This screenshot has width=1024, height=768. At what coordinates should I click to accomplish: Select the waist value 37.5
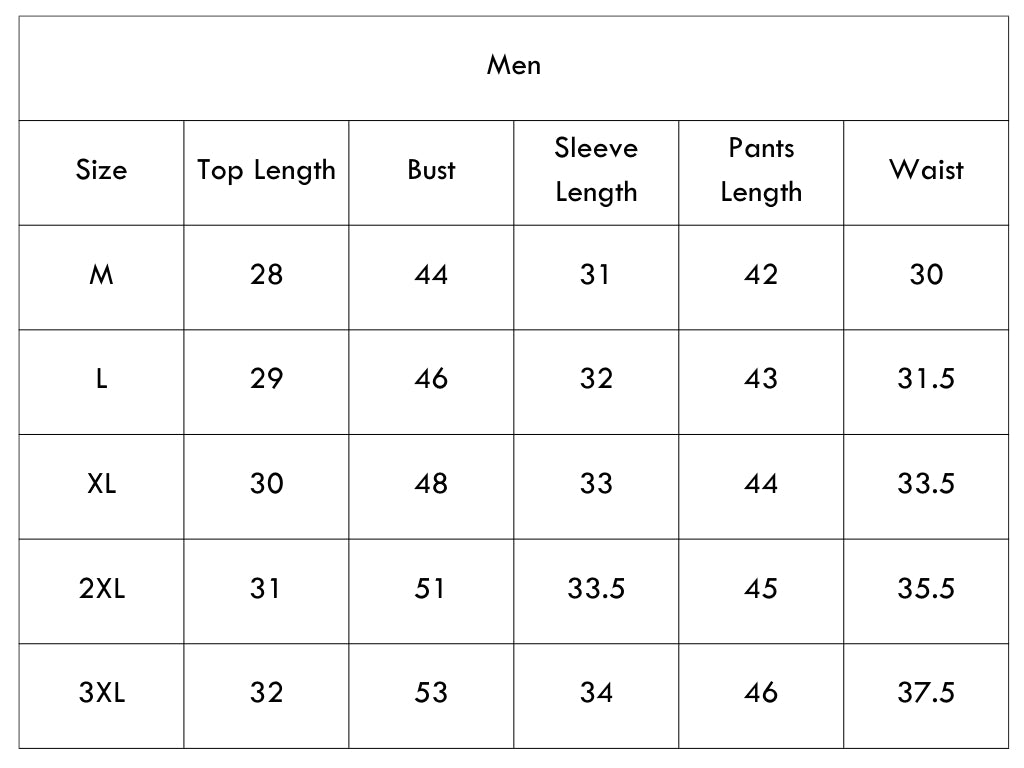pyautogui.click(x=926, y=693)
